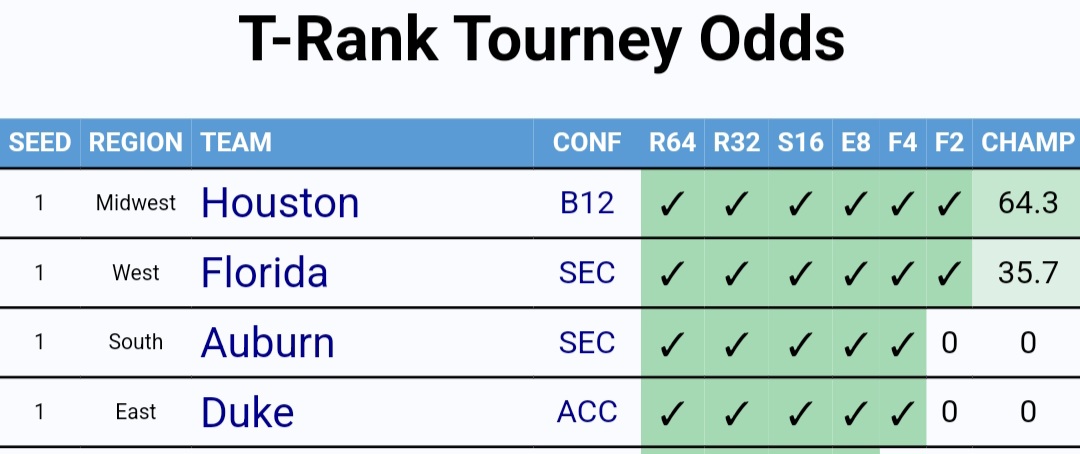Open the Florida team link
Image resolution: width=1080 pixels, height=454 pixels.
264,273
